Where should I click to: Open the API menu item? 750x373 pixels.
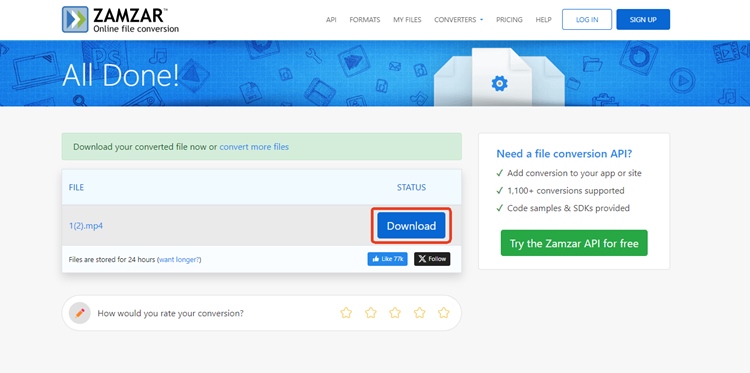click(x=331, y=20)
